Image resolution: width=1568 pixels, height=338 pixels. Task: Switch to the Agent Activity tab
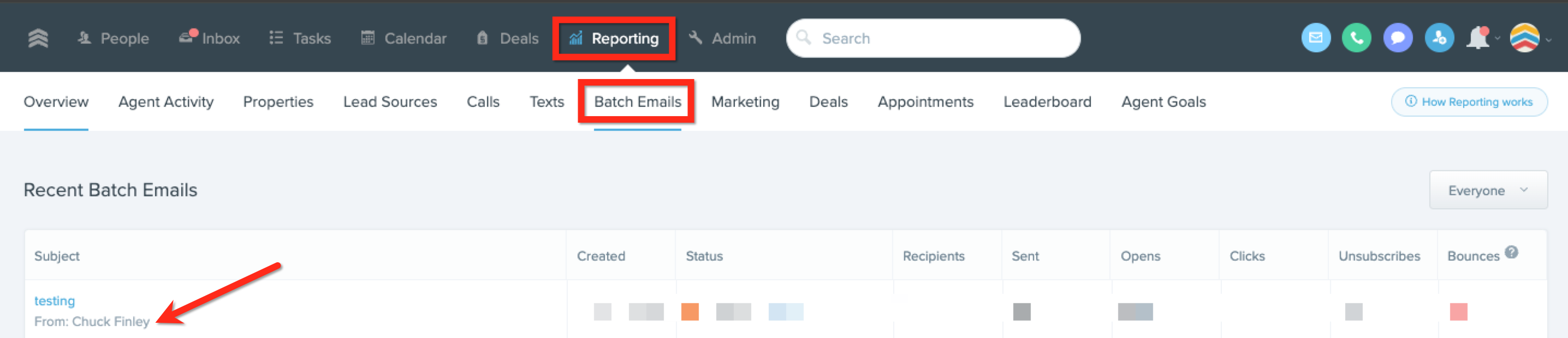165,101
